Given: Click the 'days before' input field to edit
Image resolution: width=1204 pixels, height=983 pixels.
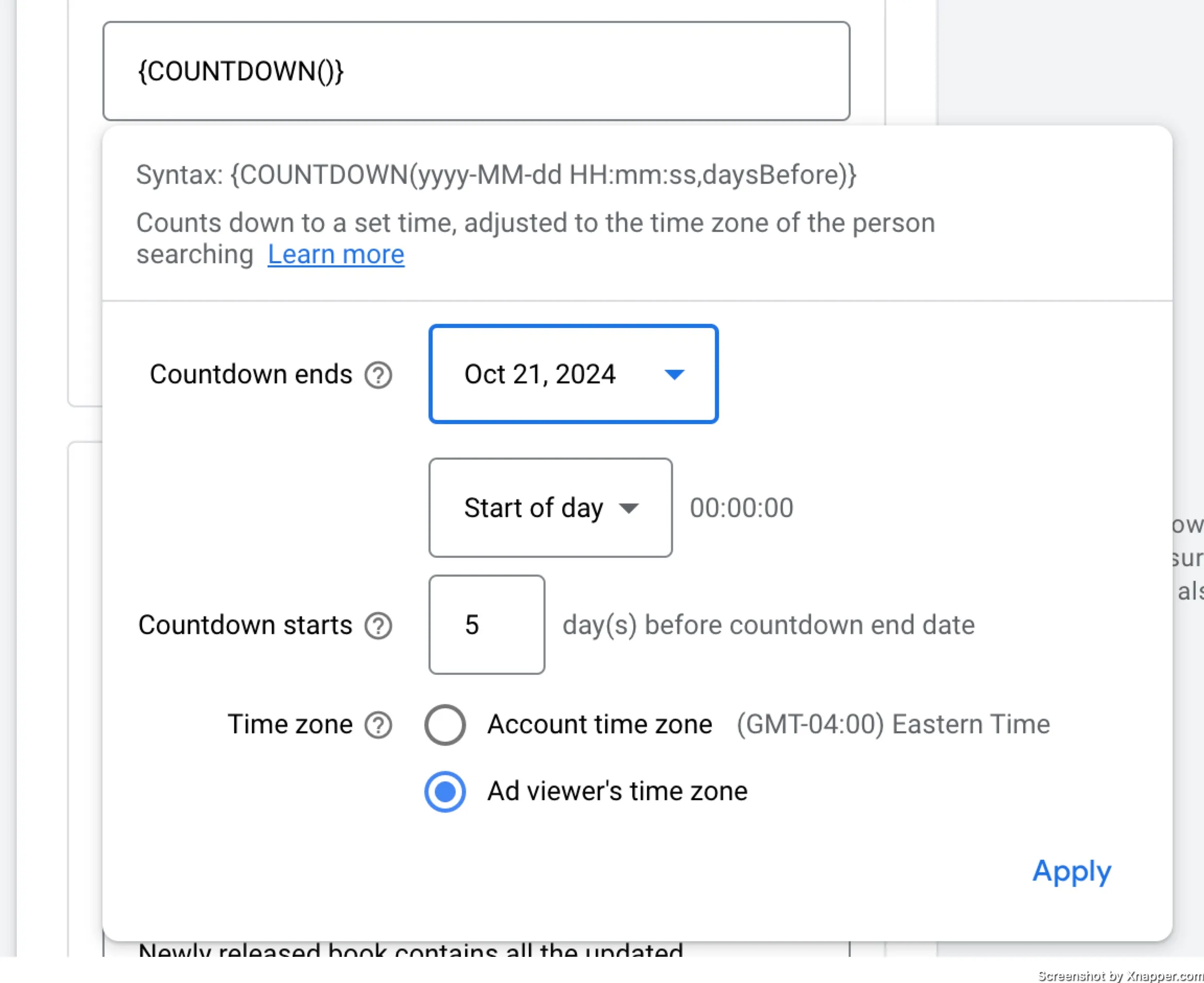Looking at the screenshot, I should point(487,625).
